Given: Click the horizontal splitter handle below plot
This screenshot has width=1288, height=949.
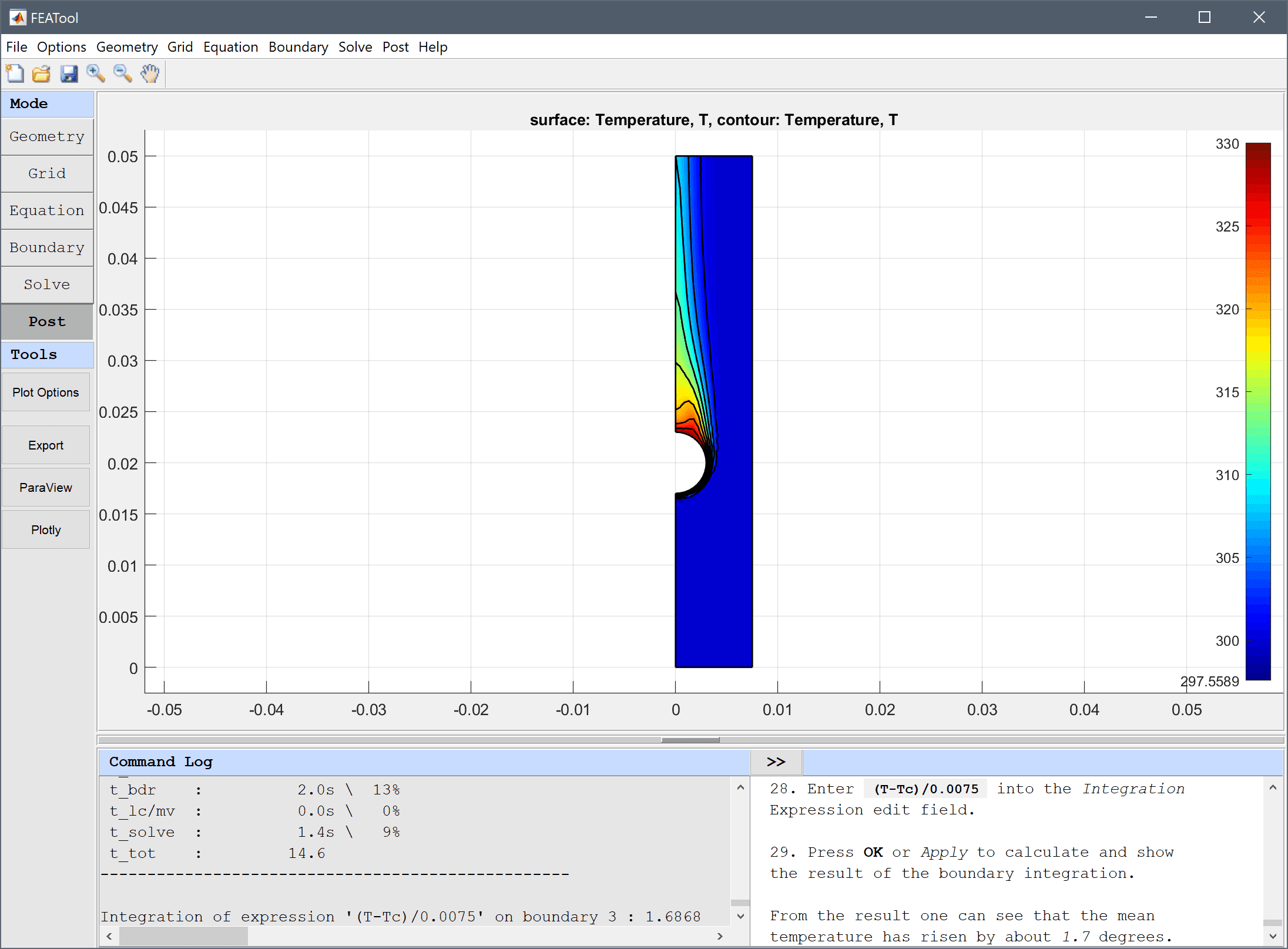Looking at the screenshot, I should tap(690, 740).
